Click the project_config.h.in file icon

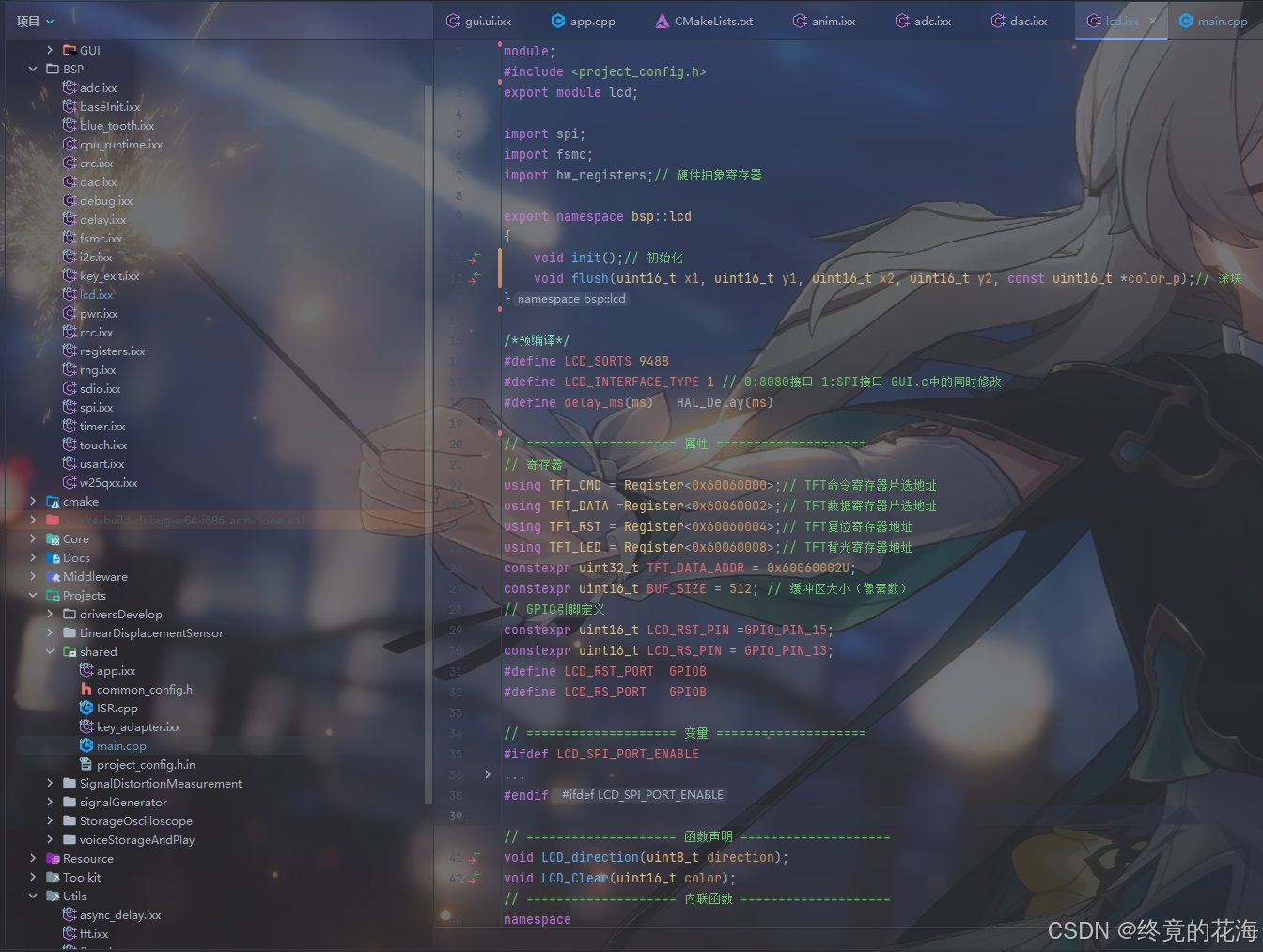pyautogui.click(x=86, y=764)
